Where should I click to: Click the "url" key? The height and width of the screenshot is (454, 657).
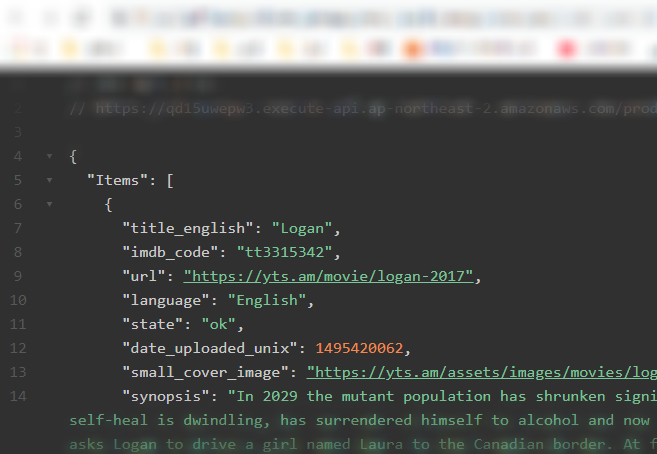144,276
